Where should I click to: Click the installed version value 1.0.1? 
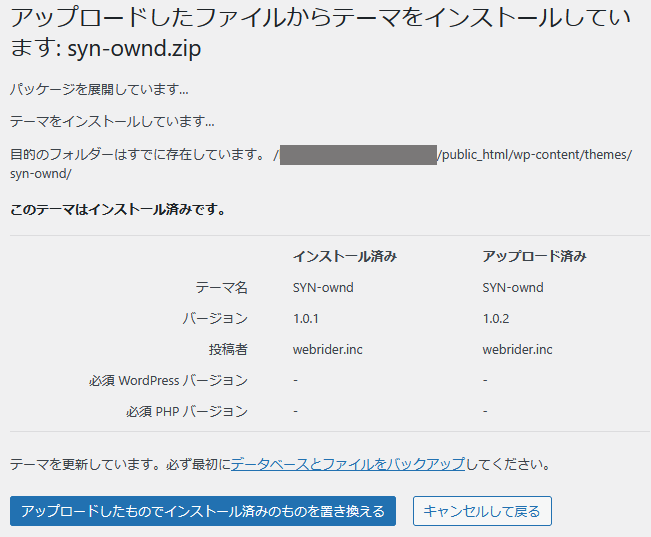click(305, 318)
